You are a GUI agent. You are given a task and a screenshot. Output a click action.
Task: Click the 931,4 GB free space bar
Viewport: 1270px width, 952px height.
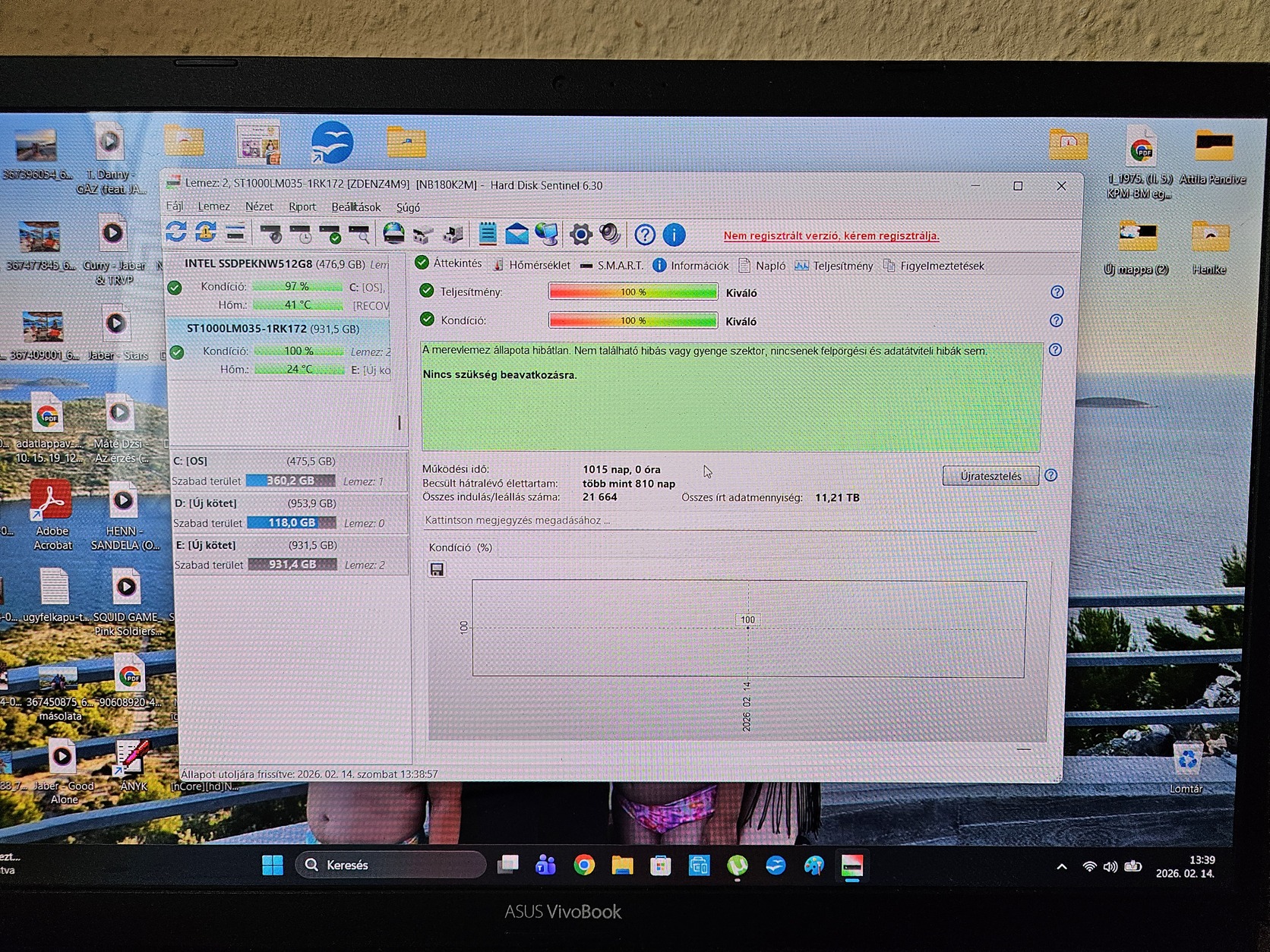coord(292,564)
